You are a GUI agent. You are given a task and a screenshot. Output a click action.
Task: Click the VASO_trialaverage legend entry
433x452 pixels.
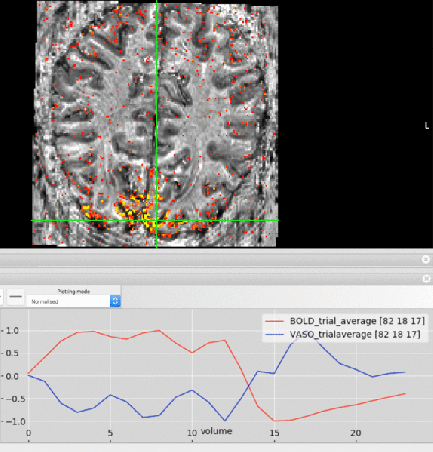(342, 334)
